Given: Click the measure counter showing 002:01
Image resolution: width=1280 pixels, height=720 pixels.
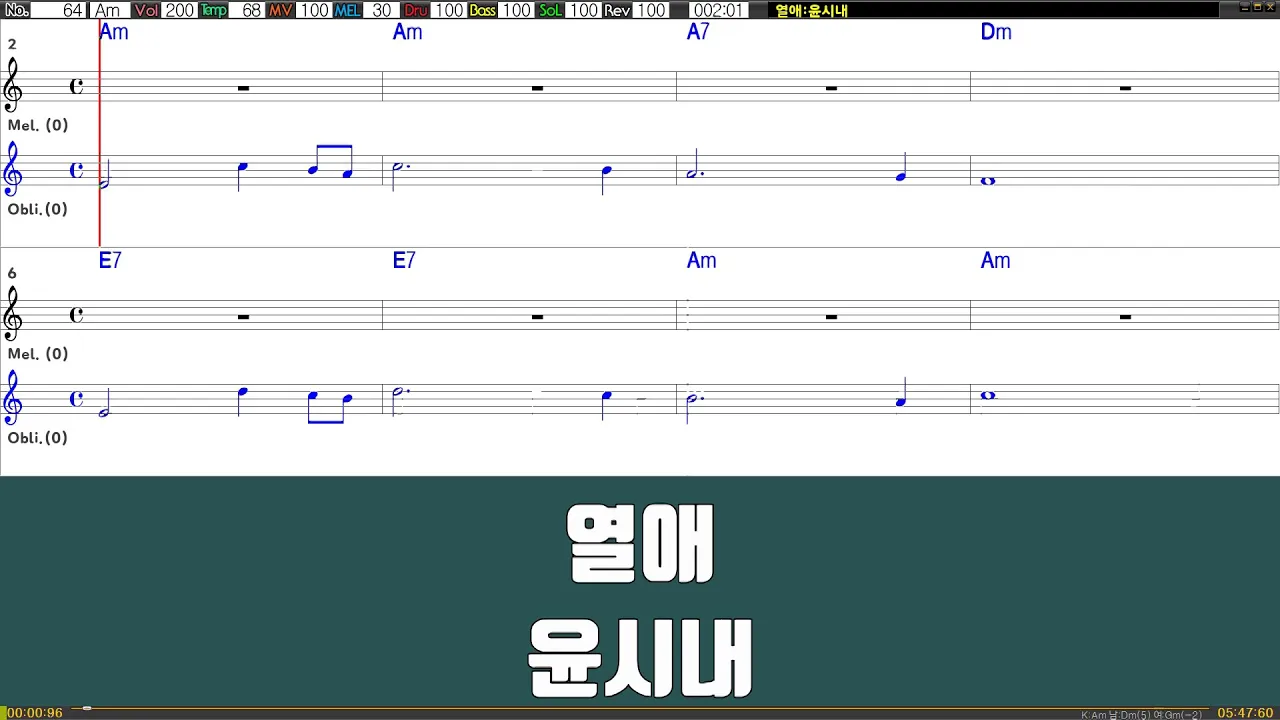Looking at the screenshot, I should pos(718,10).
